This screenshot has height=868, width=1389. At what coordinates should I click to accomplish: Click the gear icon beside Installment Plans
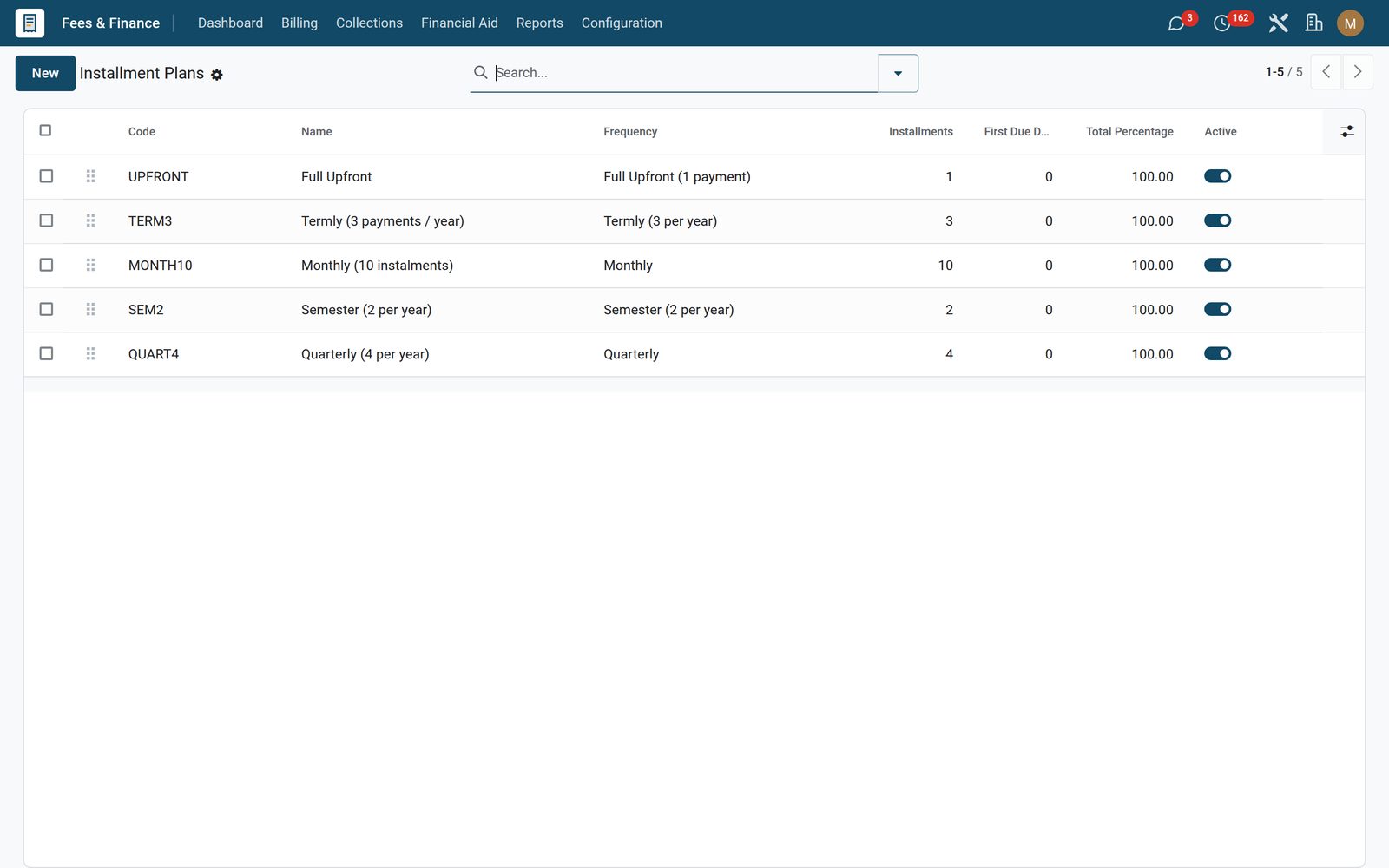[217, 75]
